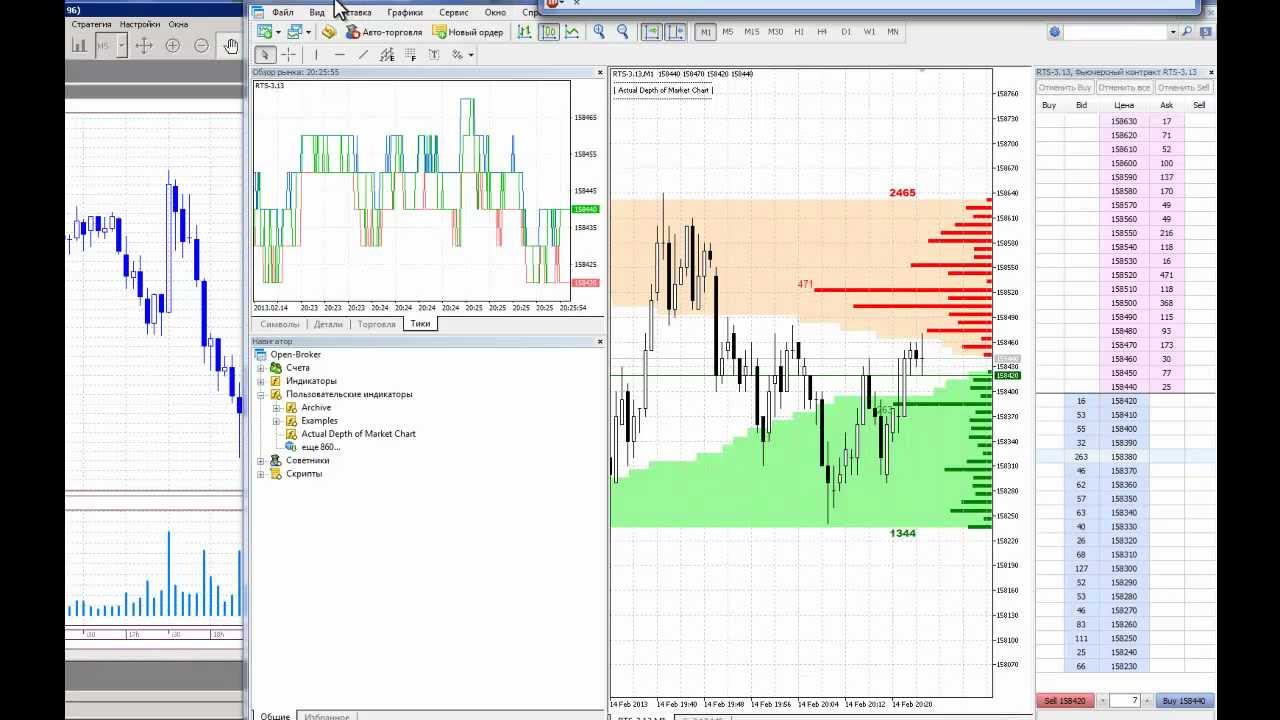
Task: Select the M30 timeframe
Action: 775,32
